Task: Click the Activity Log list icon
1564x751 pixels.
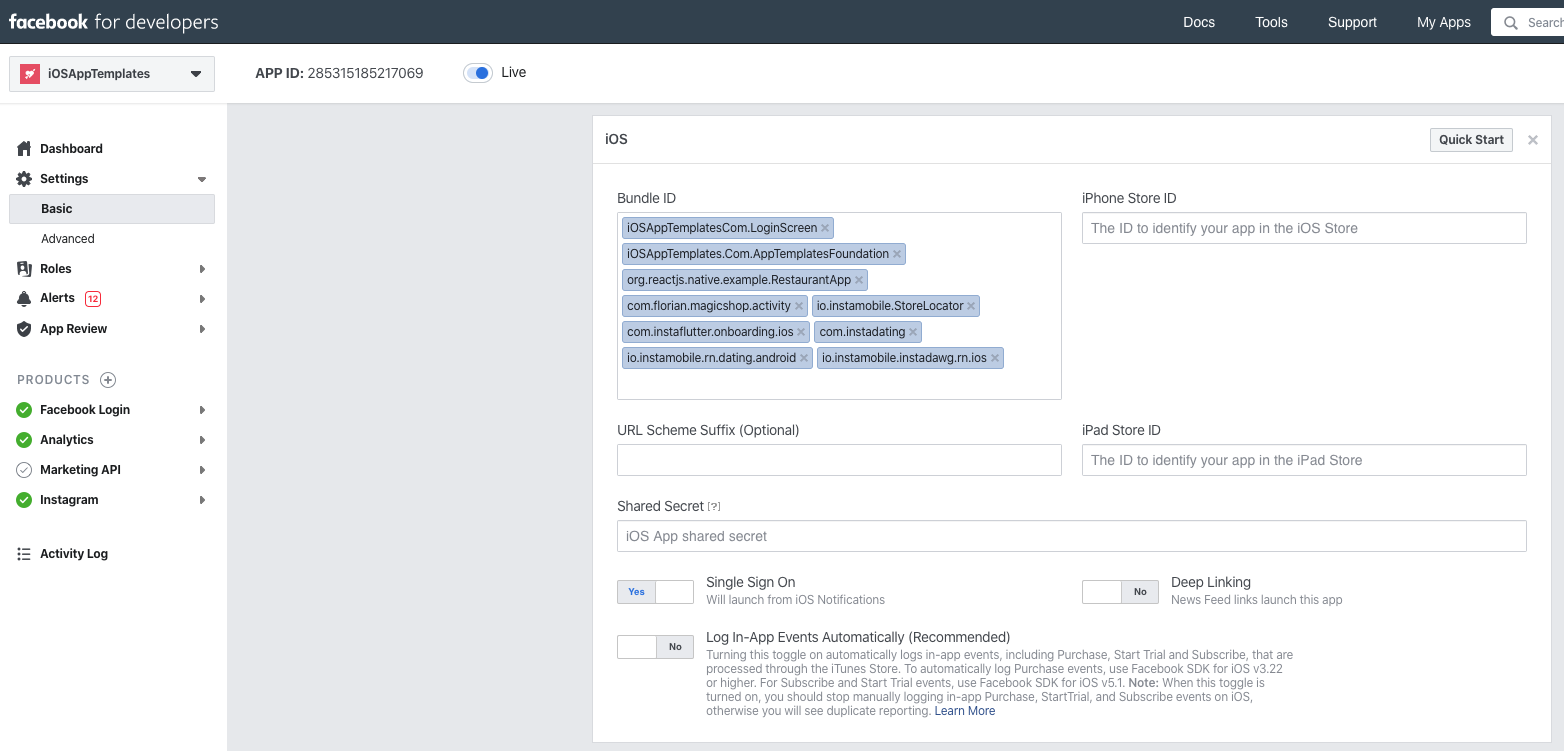Action: (x=24, y=554)
